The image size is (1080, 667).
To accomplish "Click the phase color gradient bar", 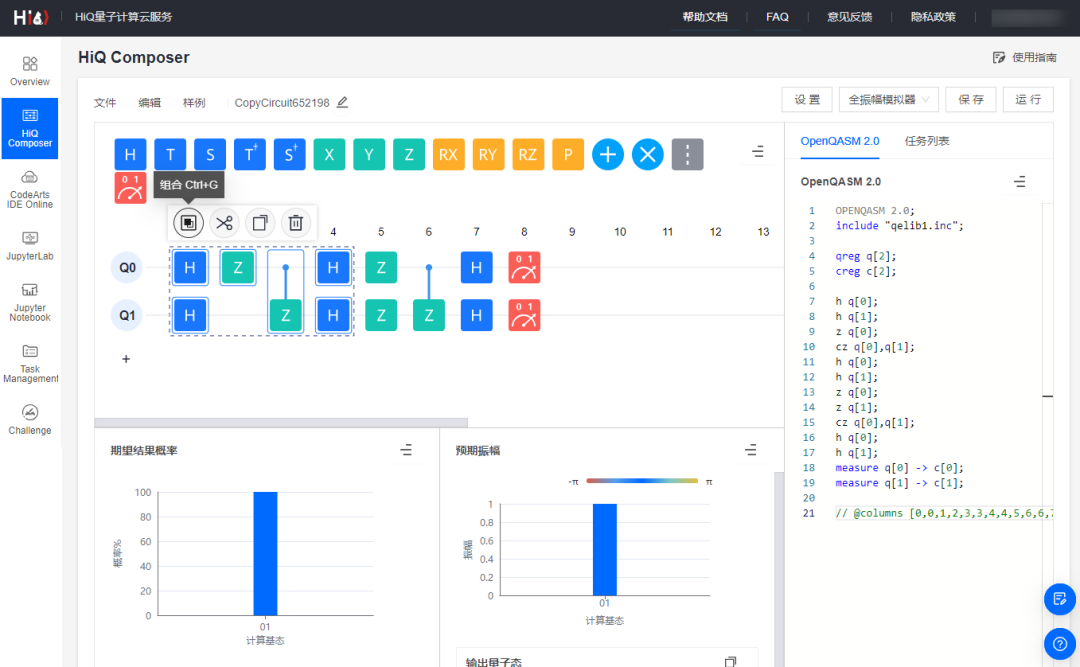I will pyautogui.click(x=642, y=481).
